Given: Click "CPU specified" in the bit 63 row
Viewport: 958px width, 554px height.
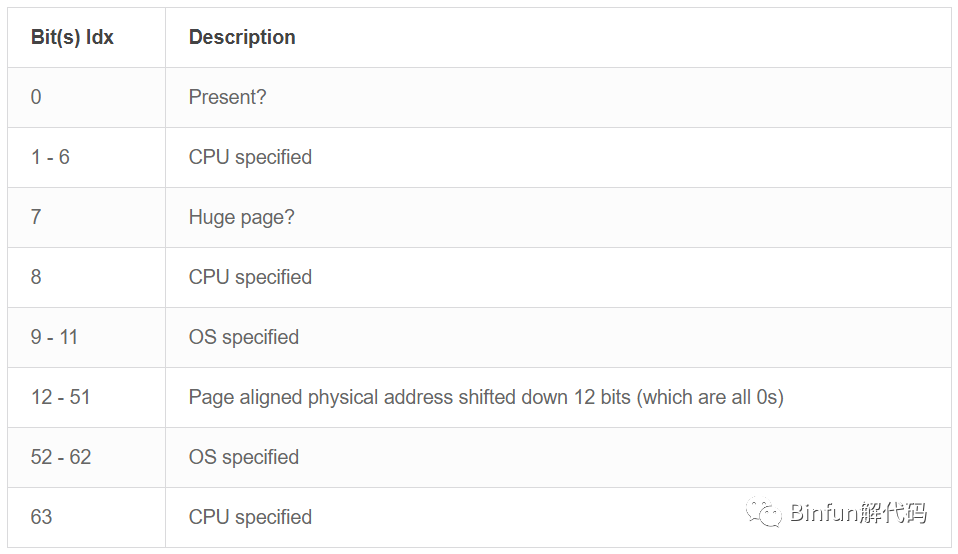Looking at the screenshot, I should click(x=250, y=517).
